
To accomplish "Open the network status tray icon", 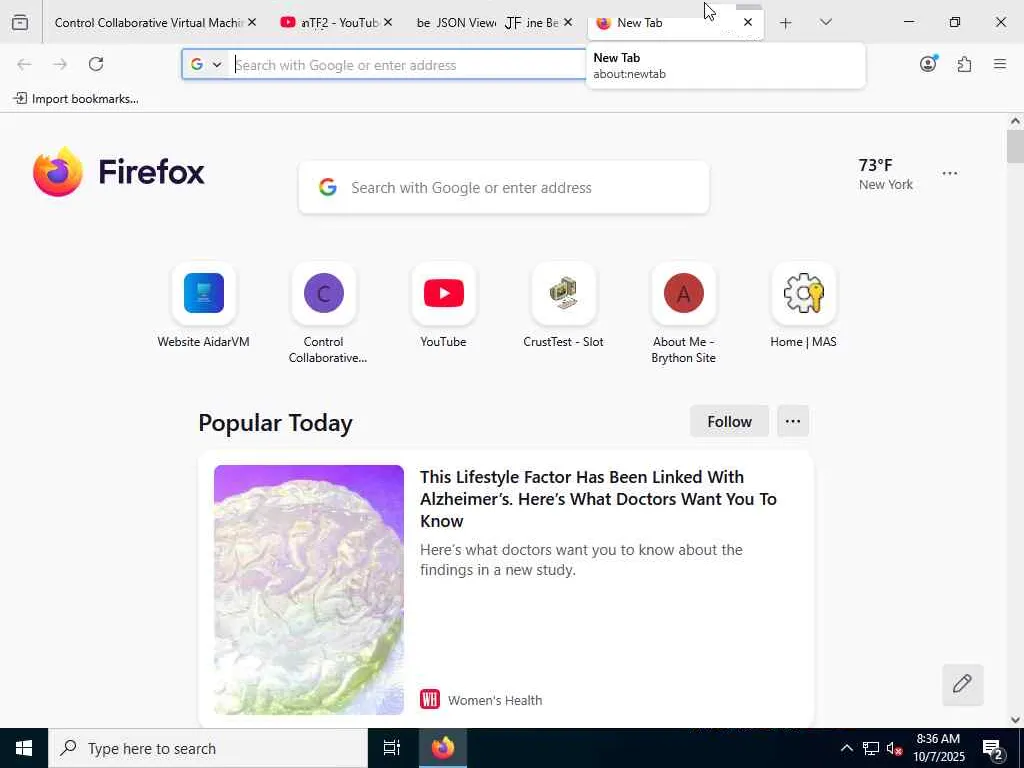I will click(871, 748).
